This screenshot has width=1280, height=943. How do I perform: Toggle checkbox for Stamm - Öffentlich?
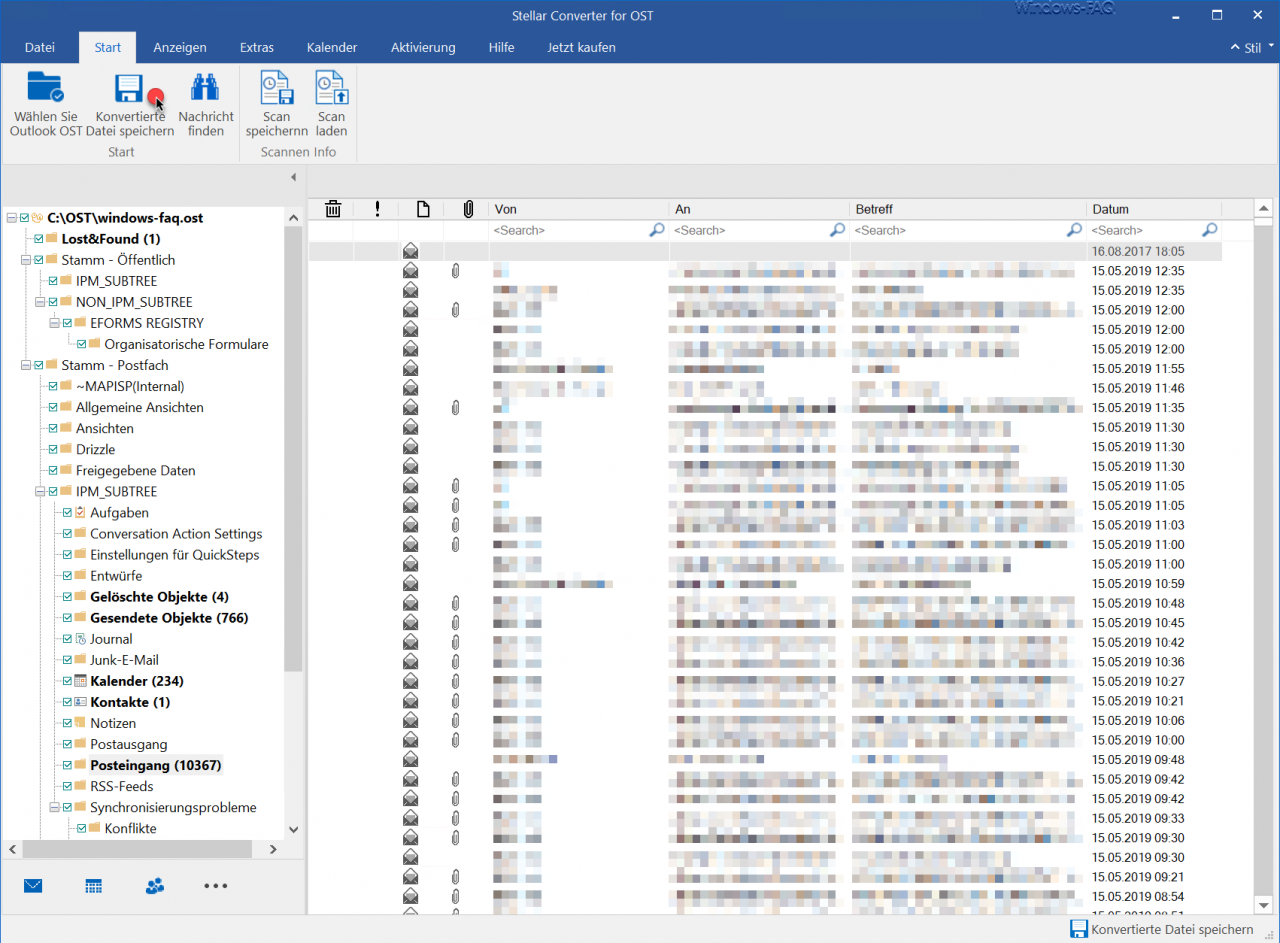[x=38, y=260]
